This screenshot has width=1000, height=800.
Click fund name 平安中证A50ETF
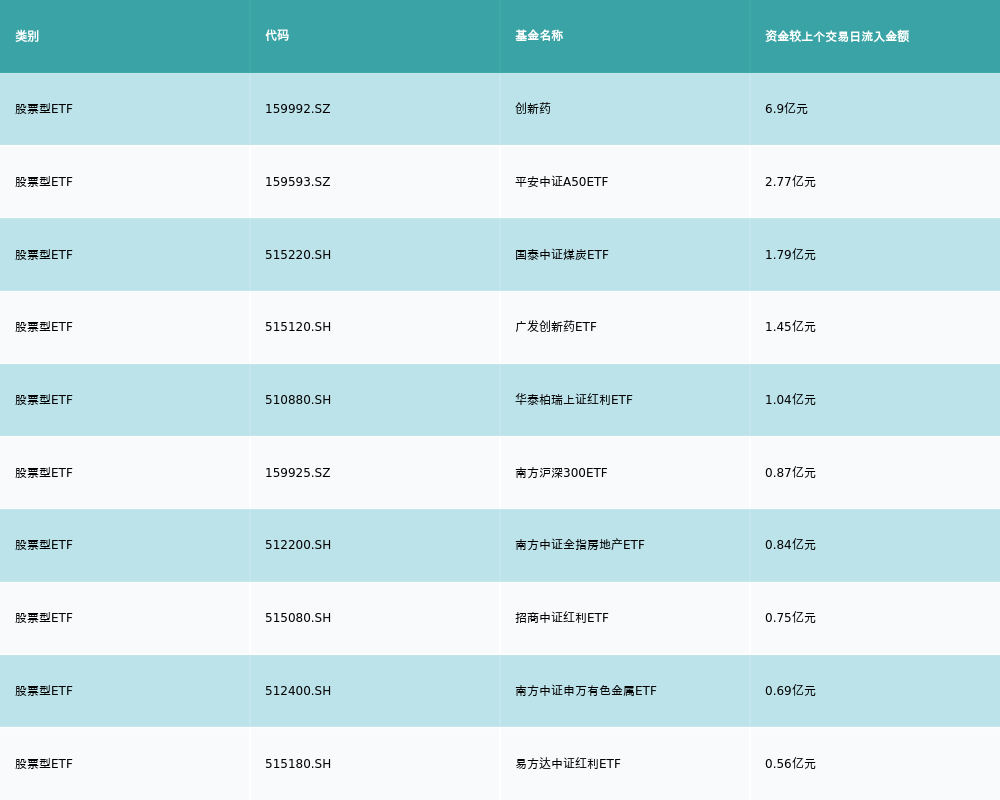coord(562,182)
